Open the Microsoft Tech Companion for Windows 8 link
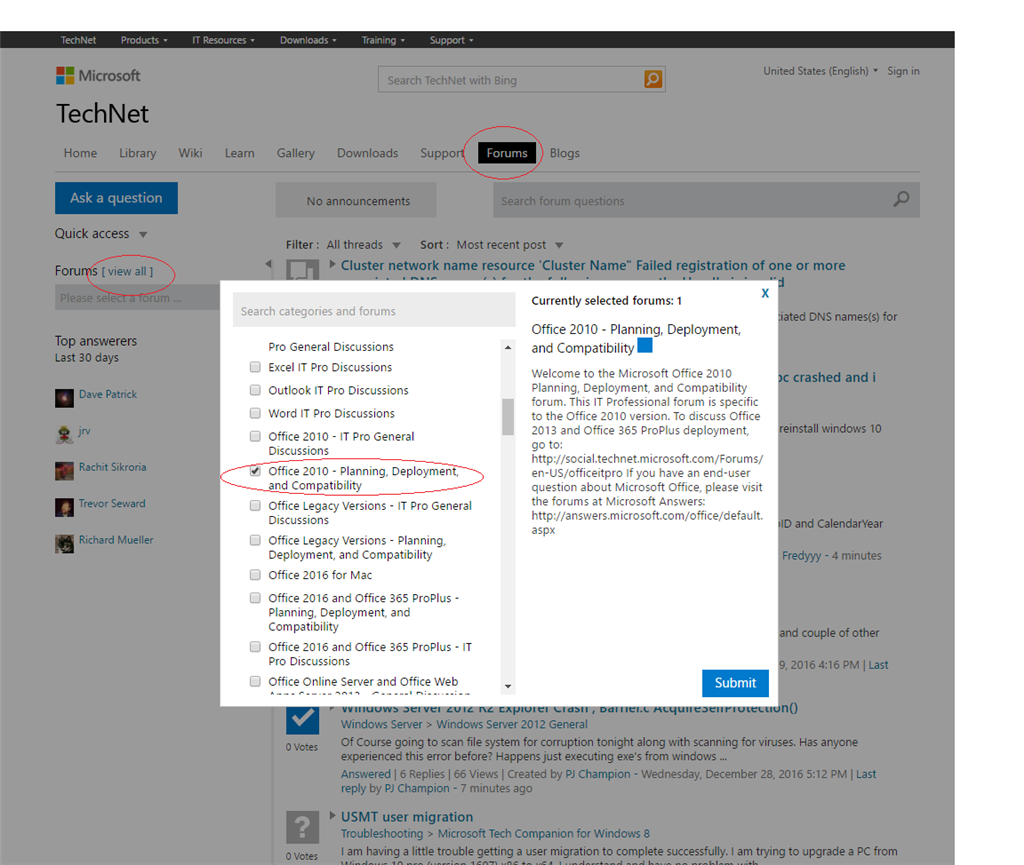 click(543, 834)
